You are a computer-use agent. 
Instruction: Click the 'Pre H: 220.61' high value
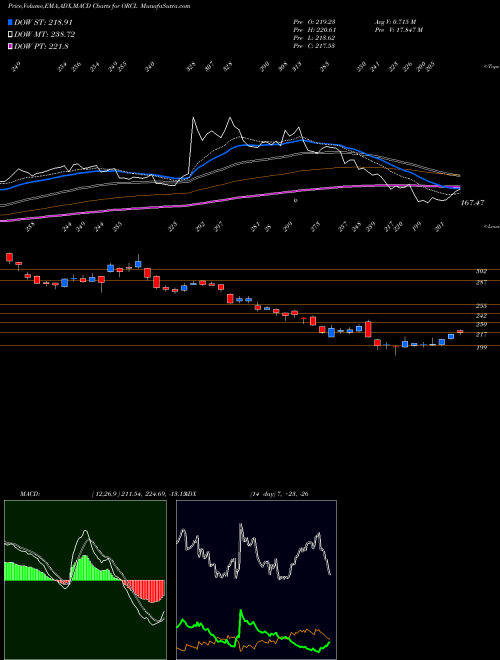[x=314, y=29]
